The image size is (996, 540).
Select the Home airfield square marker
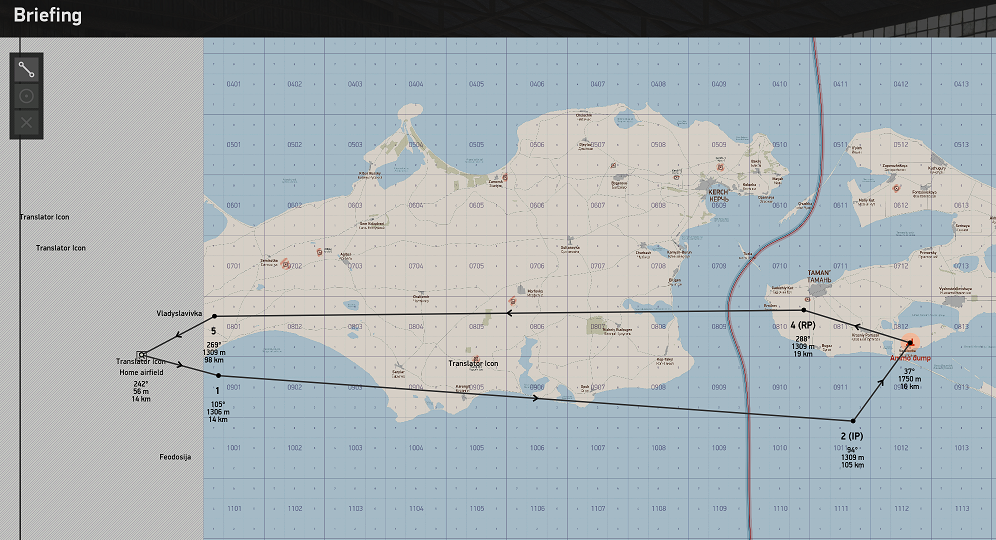pyautogui.click(x=143, y=354)
